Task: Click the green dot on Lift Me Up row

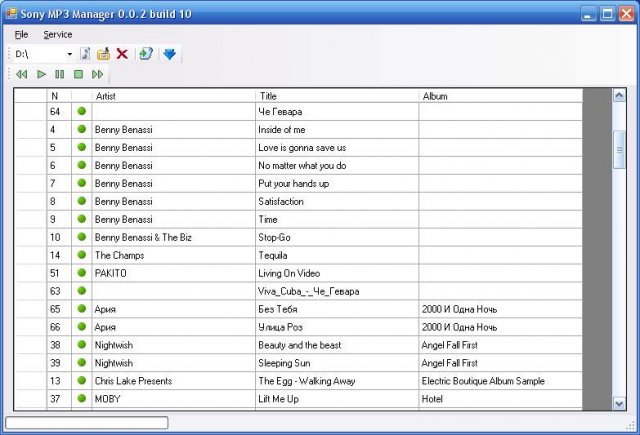Action: 82,398
